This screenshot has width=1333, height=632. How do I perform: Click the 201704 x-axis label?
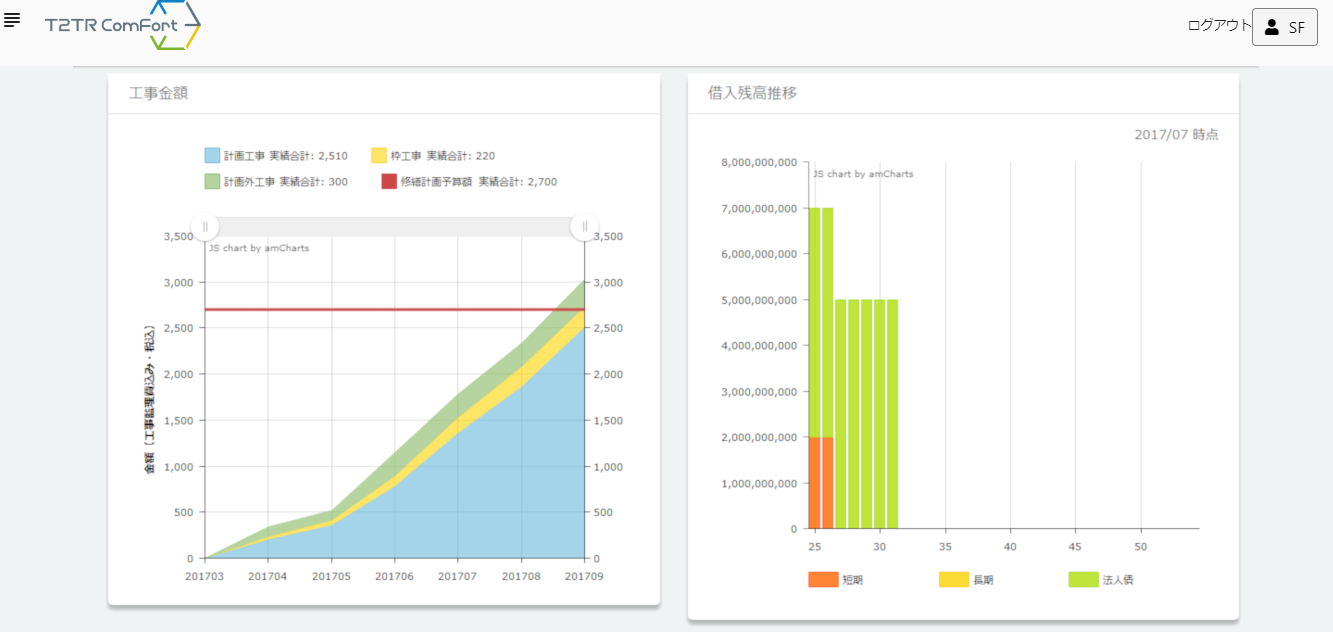tap(268, 576)
